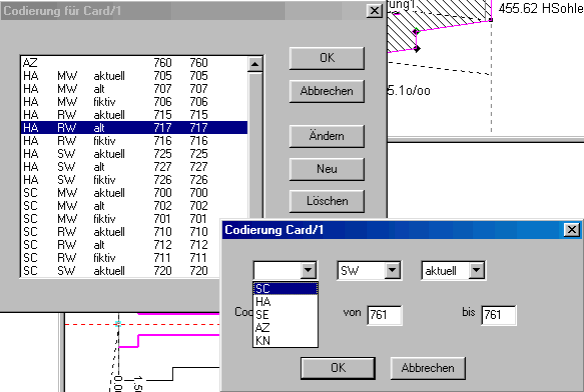Click the 455.62 HSohle label in drawing
The height and width of the screenshot is (392, 584).
click(x=541, y=8)
